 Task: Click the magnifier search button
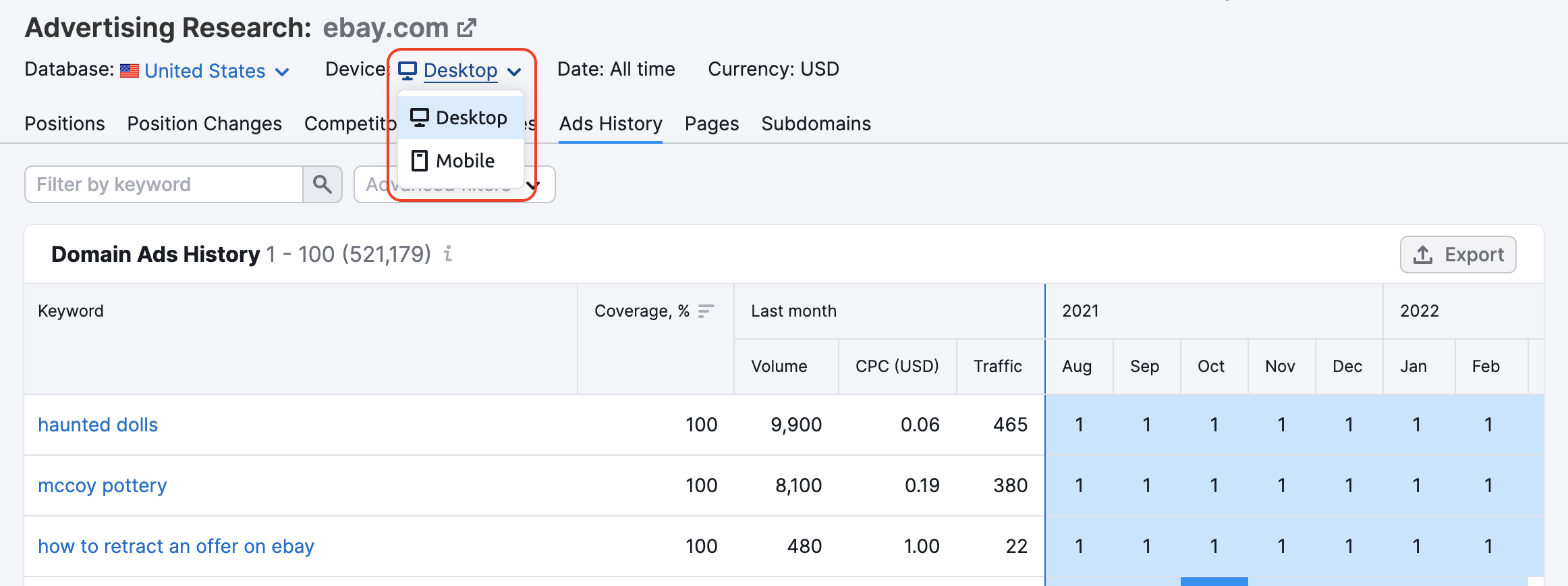(x=323, y=184)
